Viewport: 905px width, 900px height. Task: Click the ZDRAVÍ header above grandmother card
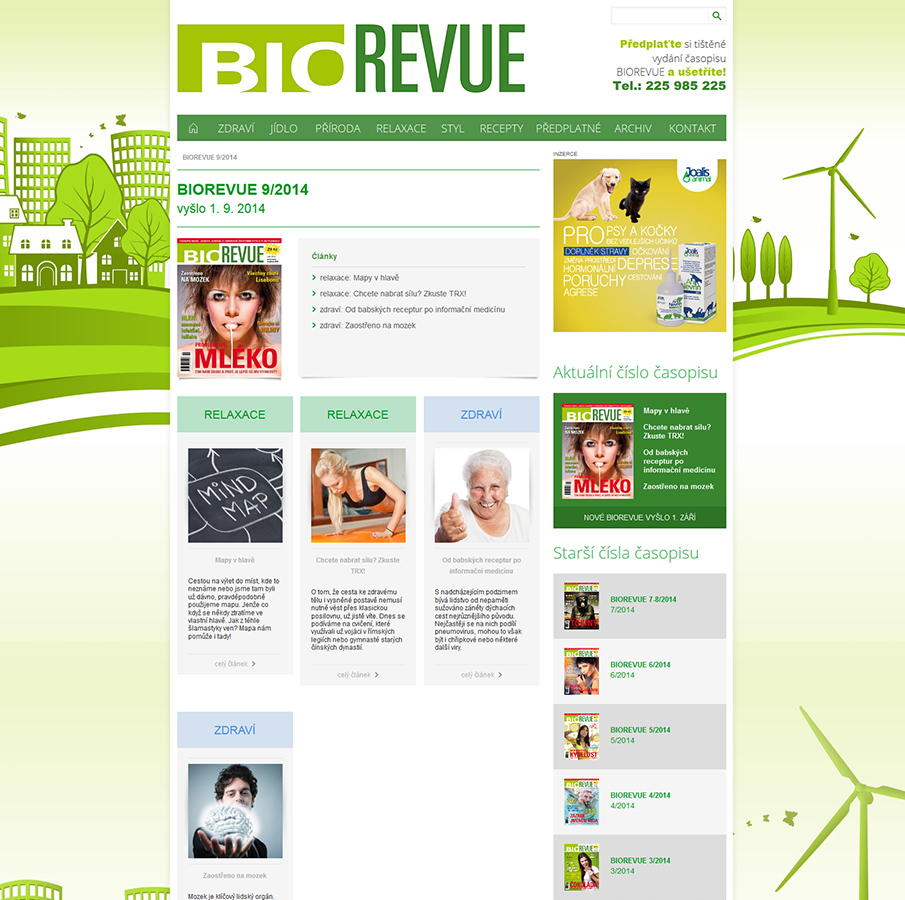[481, 414]
